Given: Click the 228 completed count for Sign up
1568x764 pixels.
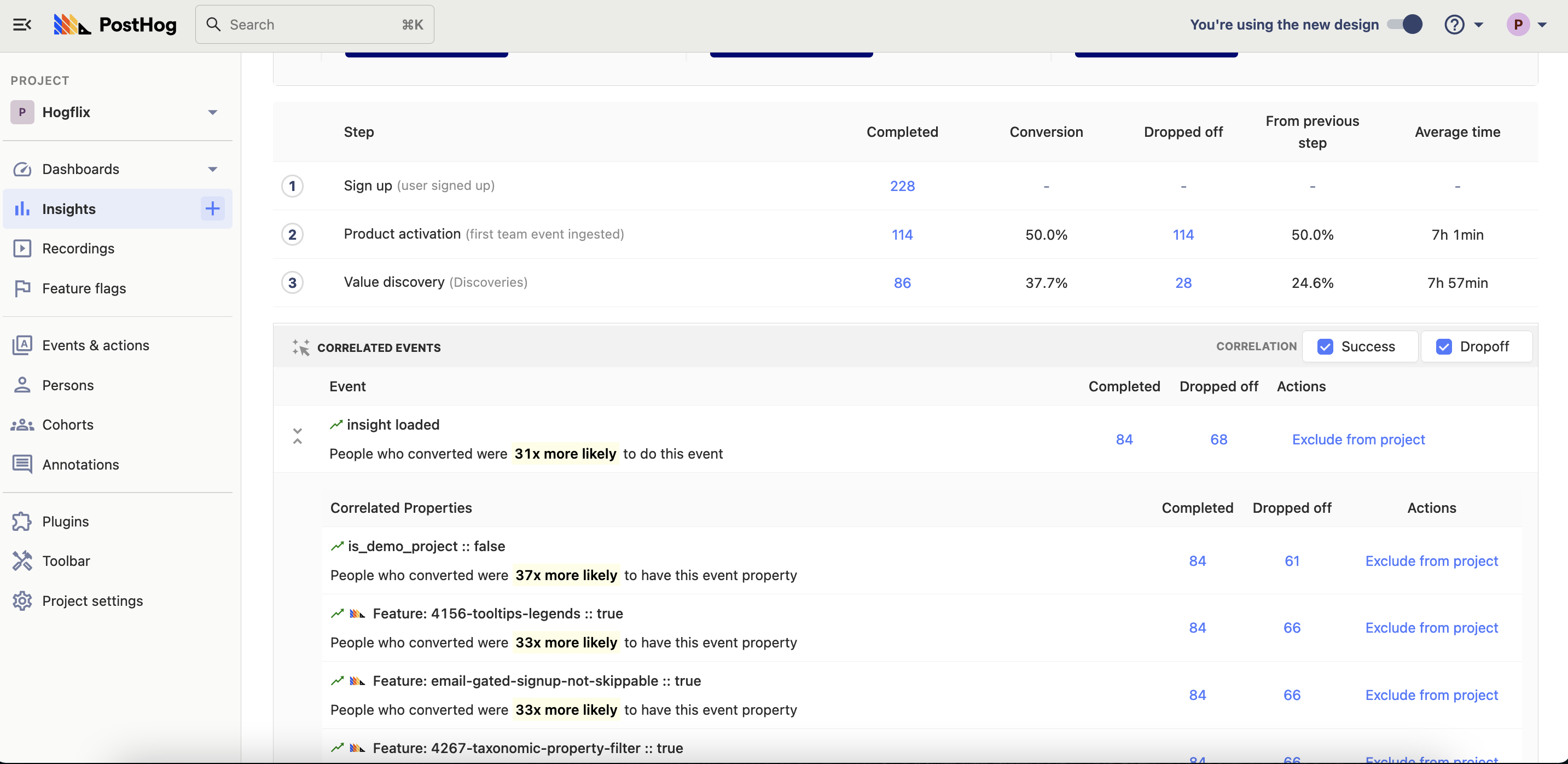Looking at the screenshot, I should 902,186.
